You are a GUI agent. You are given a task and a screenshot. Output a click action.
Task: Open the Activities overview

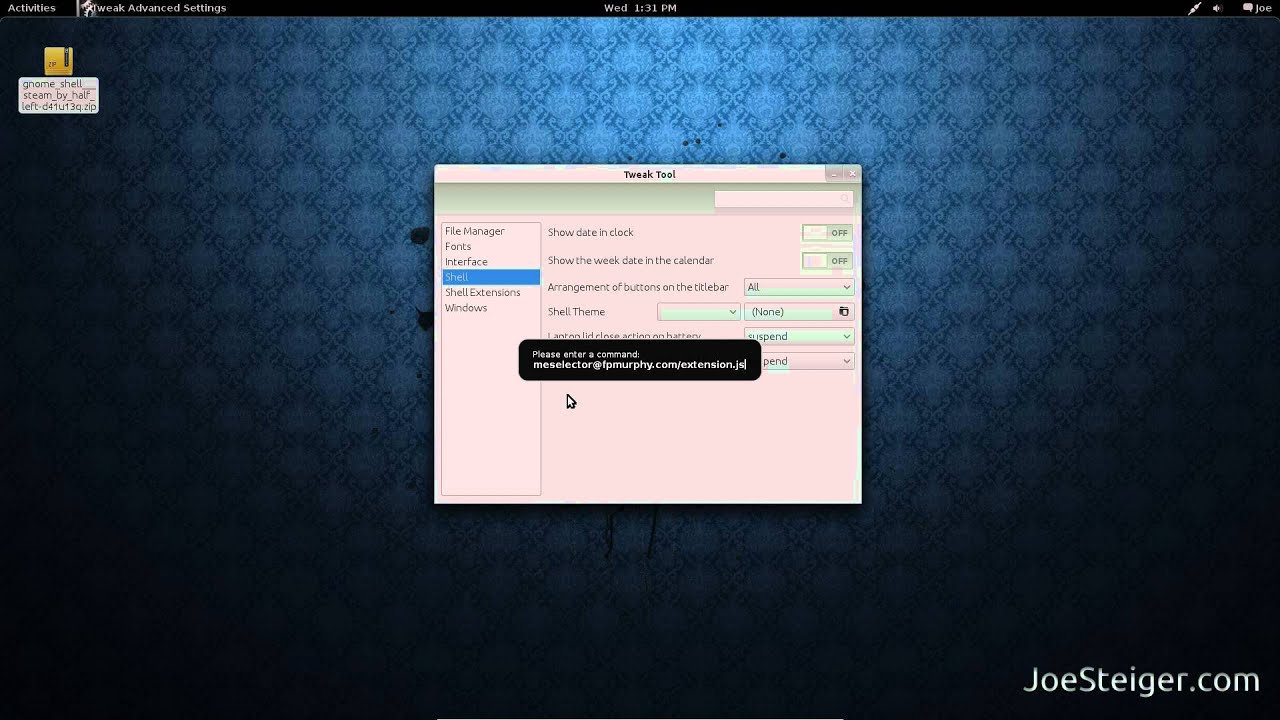32,8
